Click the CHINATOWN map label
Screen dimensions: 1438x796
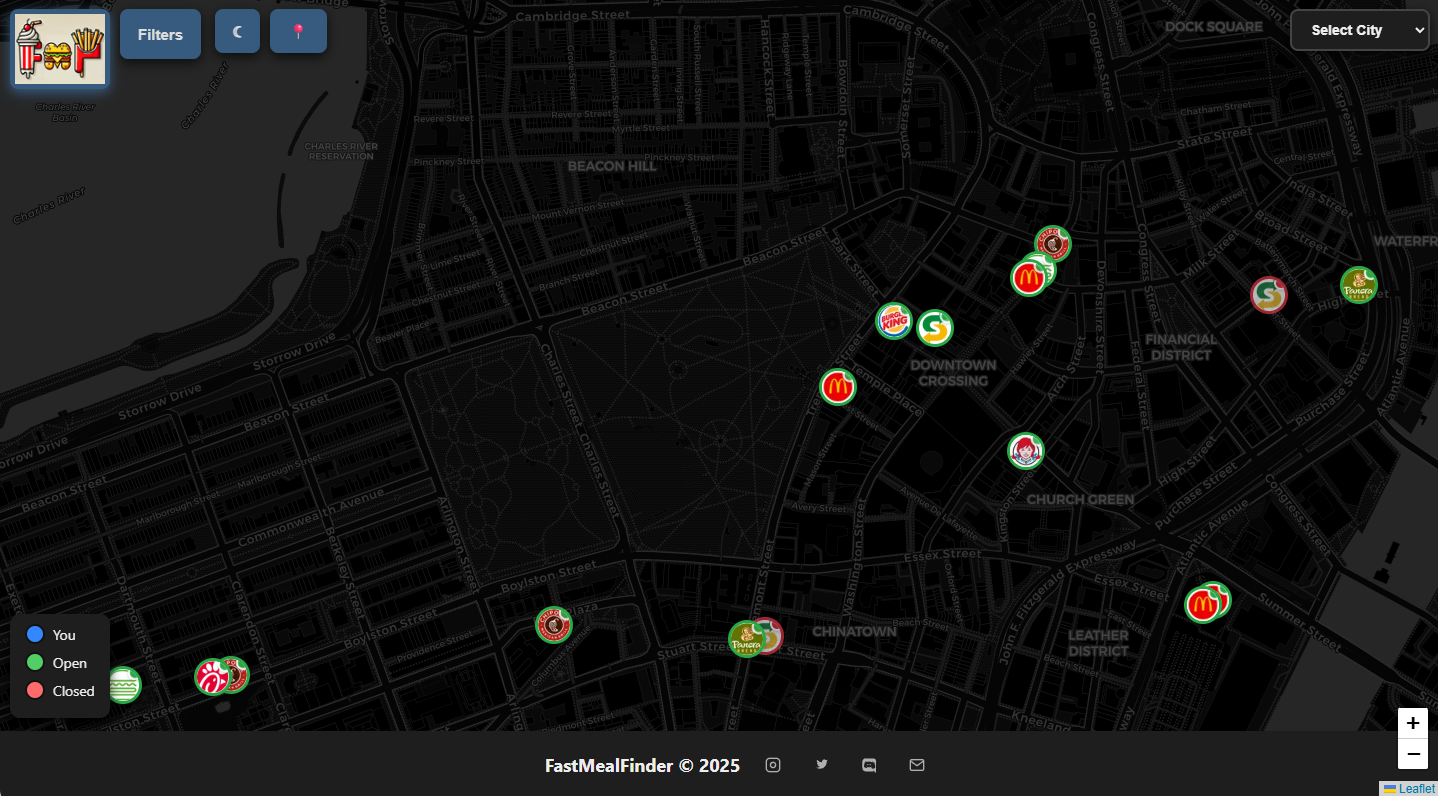pos(854,632)
